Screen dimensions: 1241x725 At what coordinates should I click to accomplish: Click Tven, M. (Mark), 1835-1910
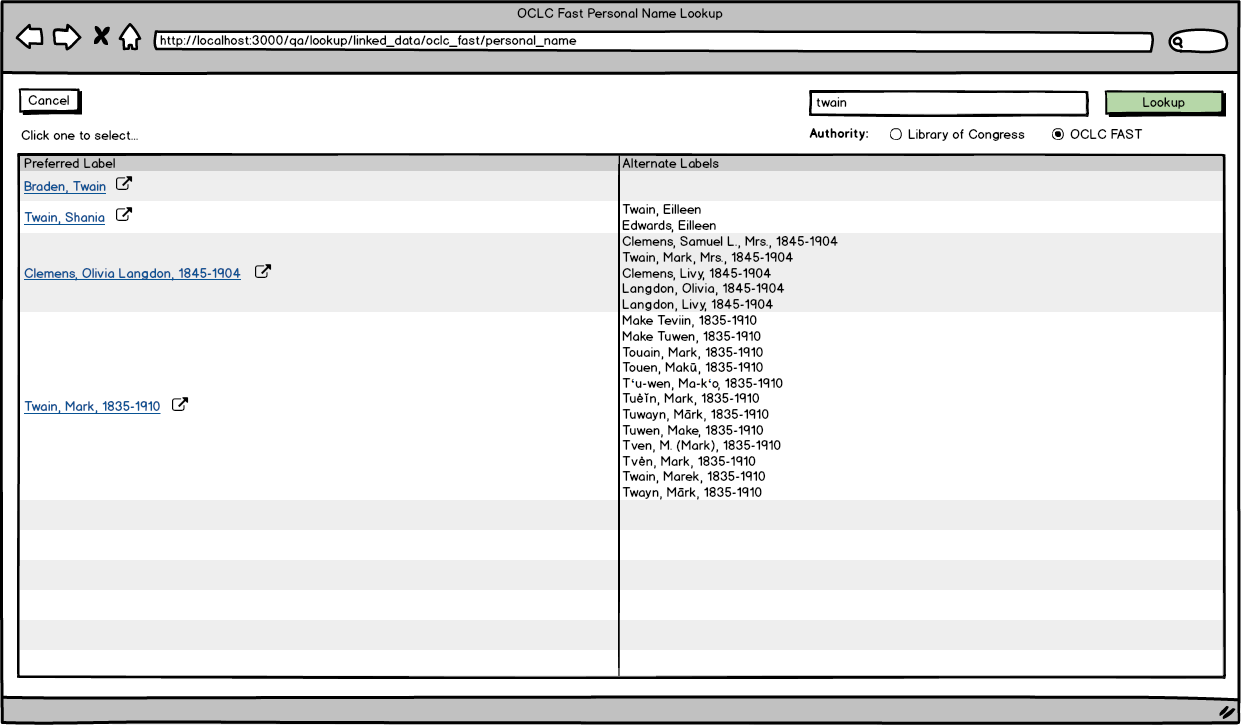(701, 445)
